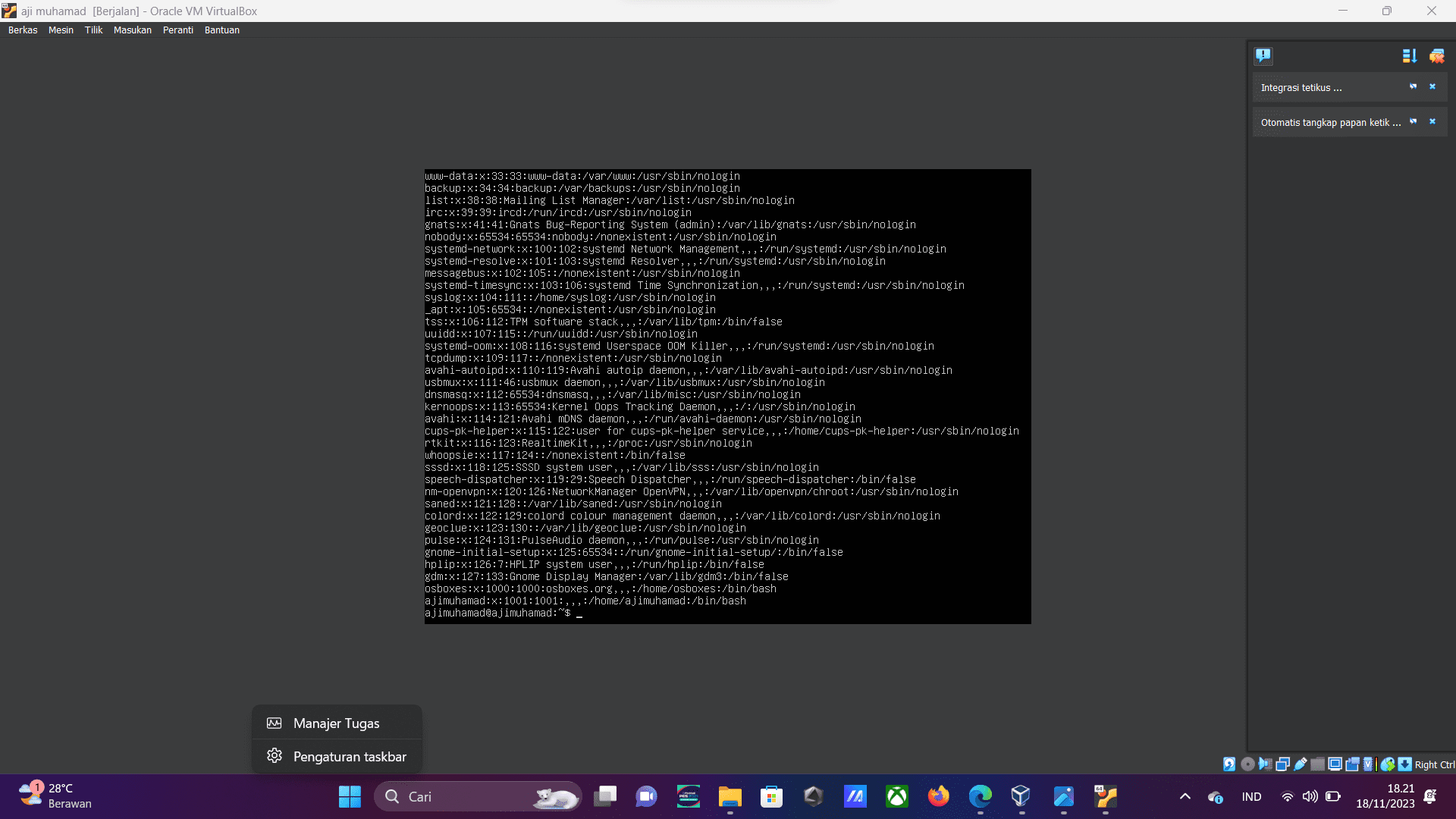Viewport: 1456px width, 819px height.
Task: Open Microsoft Store from the taskbar
Action: click(772, 796)
